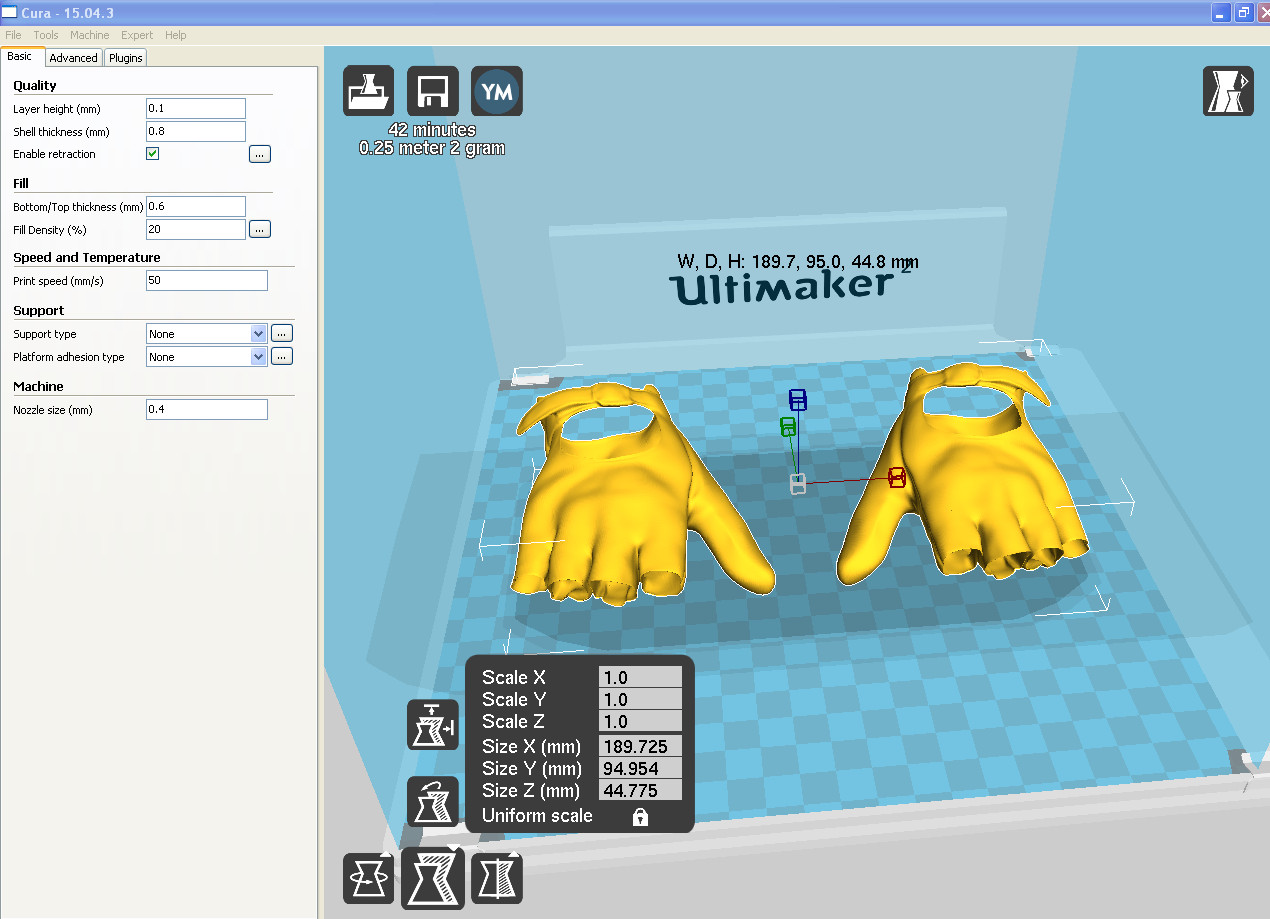The width and height of the screenshot is (1270, 919).
Task: Click the Save toolpath floppy icon
Action: tap(433, 92)
